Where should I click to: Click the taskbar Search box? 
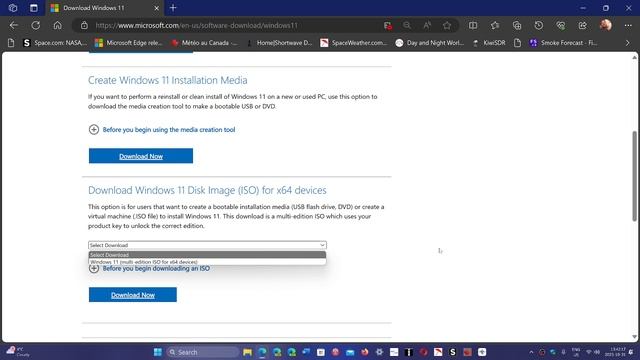[x=202, y=352]
